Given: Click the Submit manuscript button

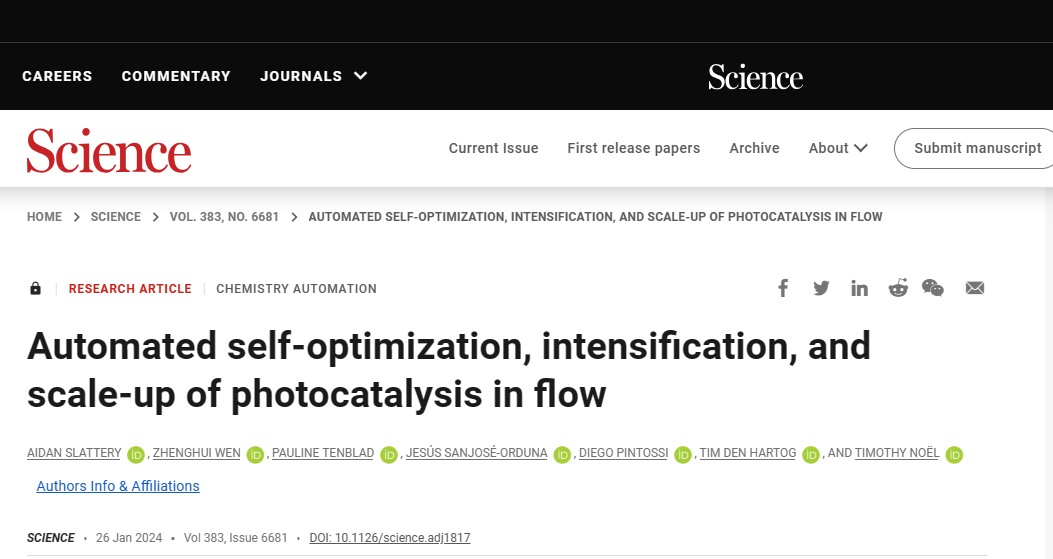Looking at the screenshot, I should [977, 148].
